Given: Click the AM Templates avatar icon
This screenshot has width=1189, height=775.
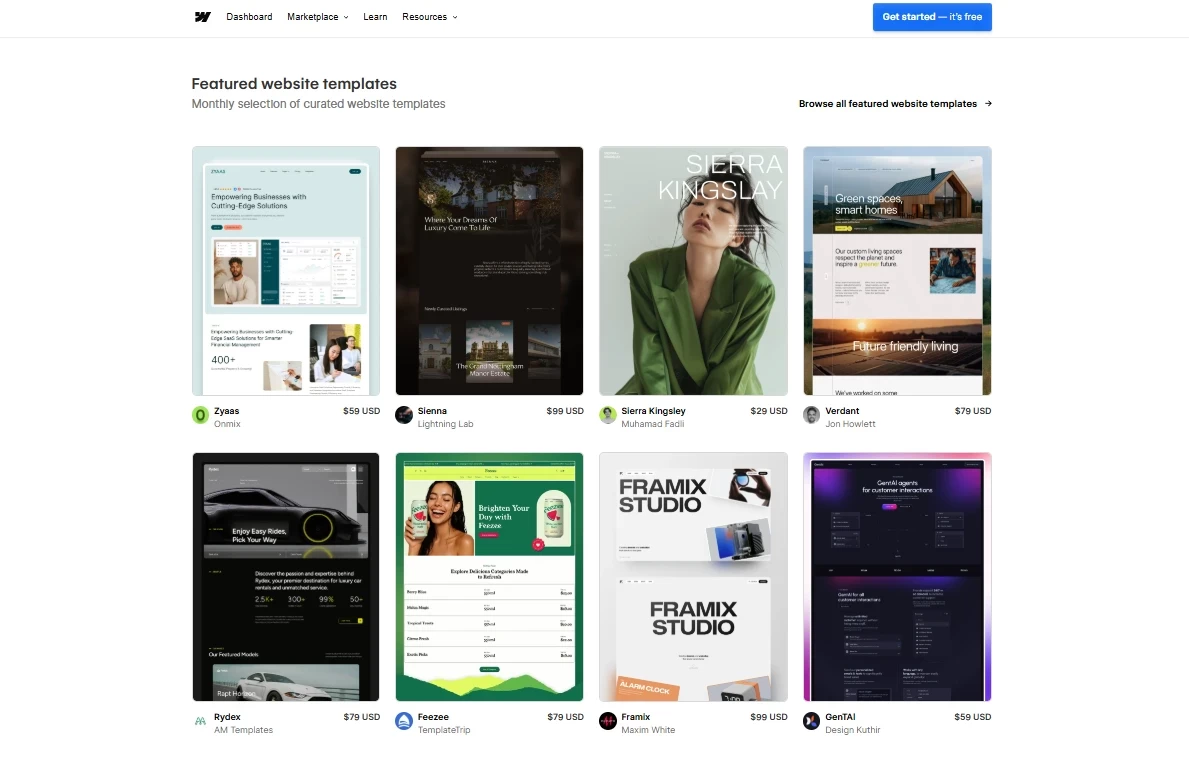Looking at the screenshot, I should (x=200, y=721).
